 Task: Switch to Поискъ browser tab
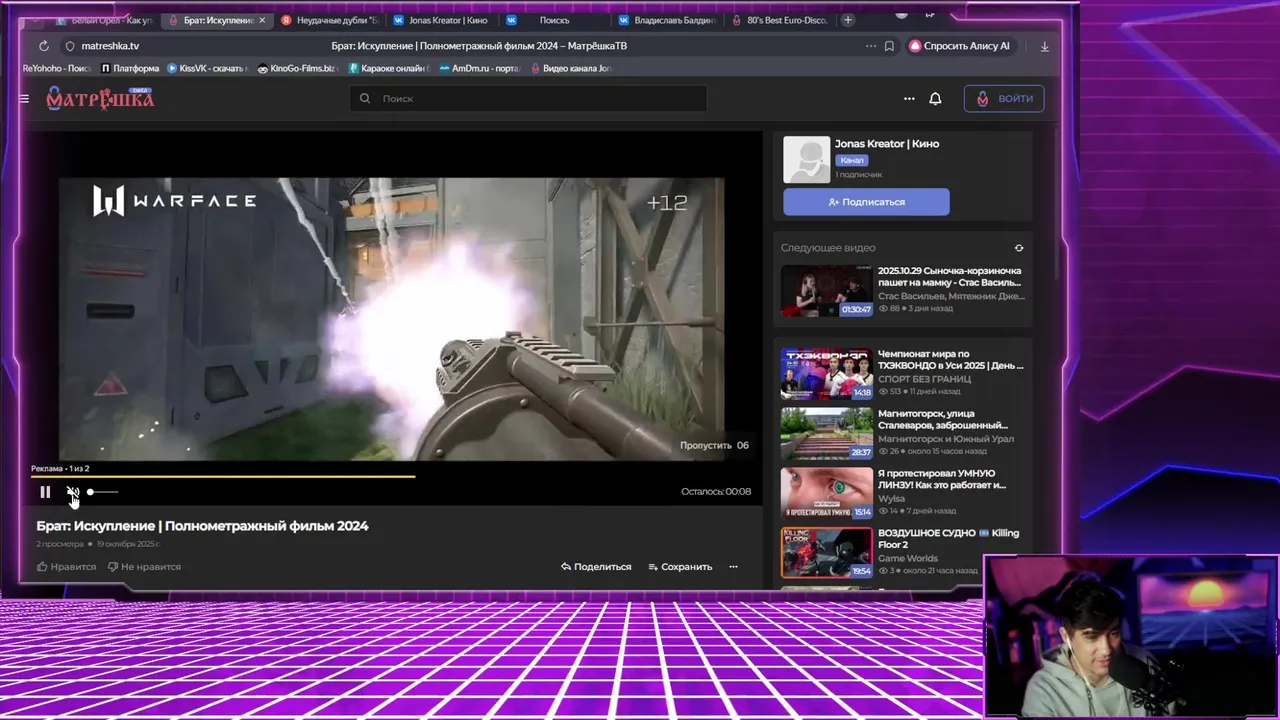point(554,20)
